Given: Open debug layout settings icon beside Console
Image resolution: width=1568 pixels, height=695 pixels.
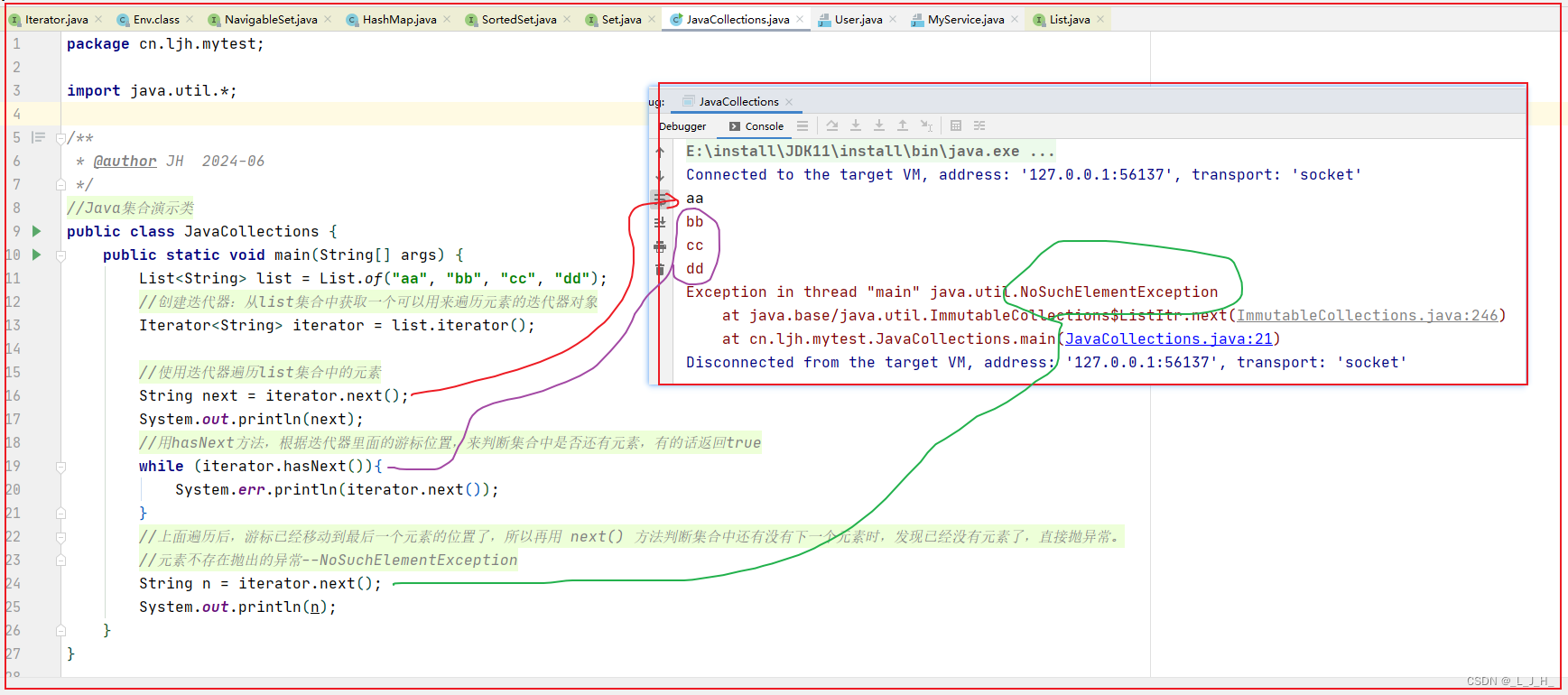Looking at the screenshot, I should 803,126.
